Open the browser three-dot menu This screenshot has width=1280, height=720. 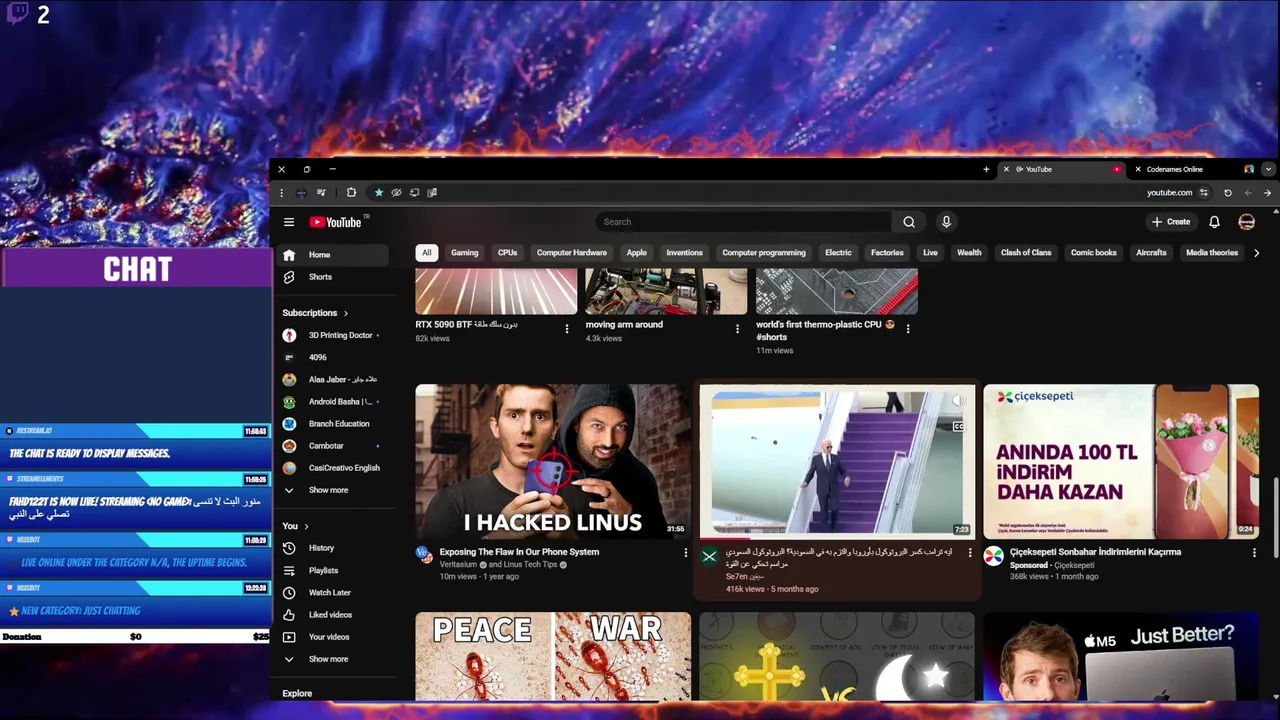(x=282, y=193)
